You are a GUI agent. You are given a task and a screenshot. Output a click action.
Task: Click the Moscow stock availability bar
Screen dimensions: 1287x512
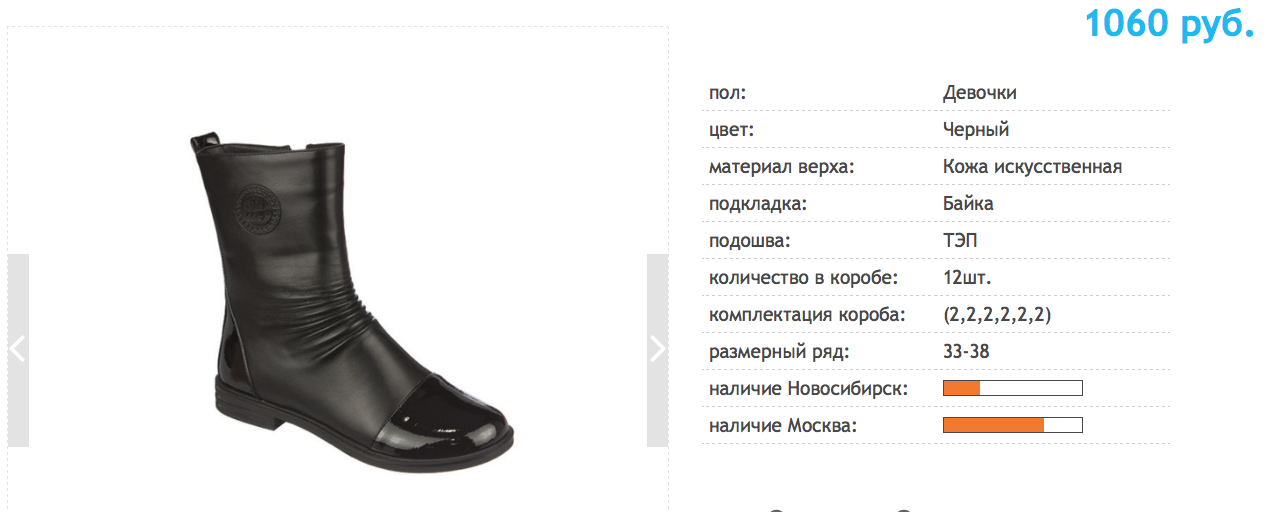pos(1013,425)
